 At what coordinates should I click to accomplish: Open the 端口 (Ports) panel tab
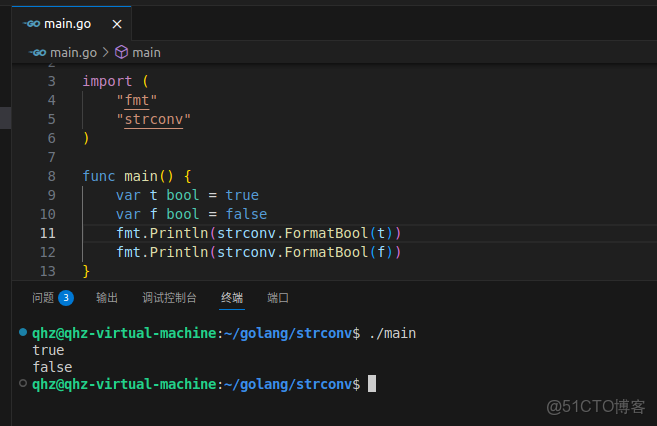(x=278, y=297)
